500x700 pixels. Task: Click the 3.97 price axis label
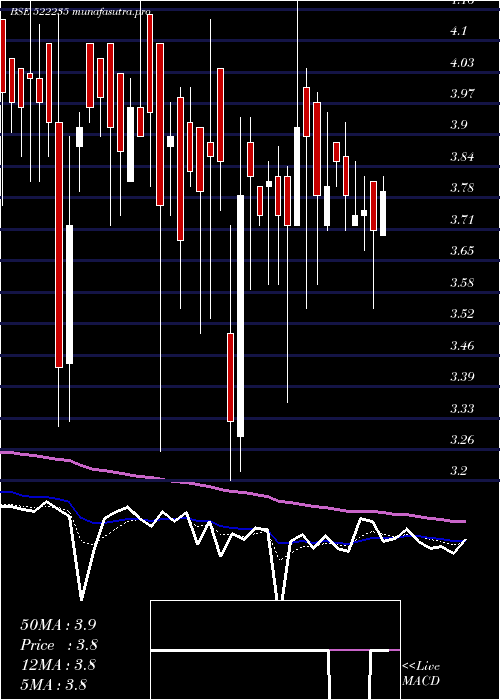click(x=462, y=94)
